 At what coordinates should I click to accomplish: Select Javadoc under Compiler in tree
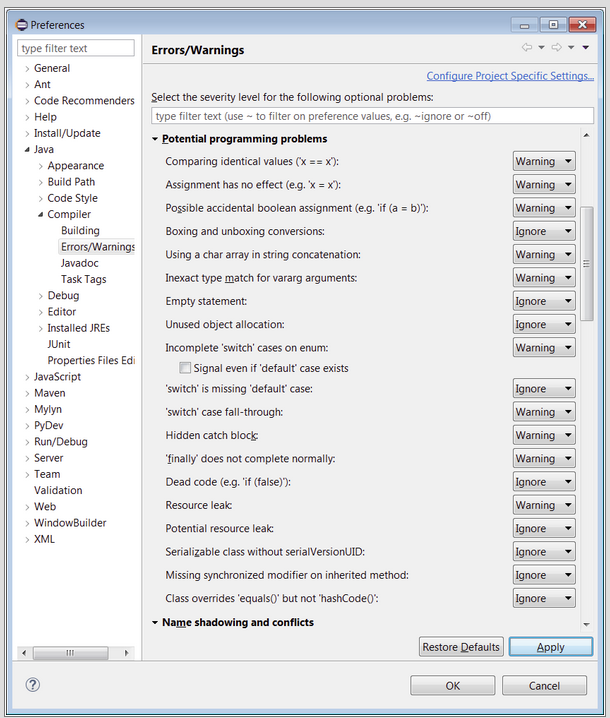(79, 263)
